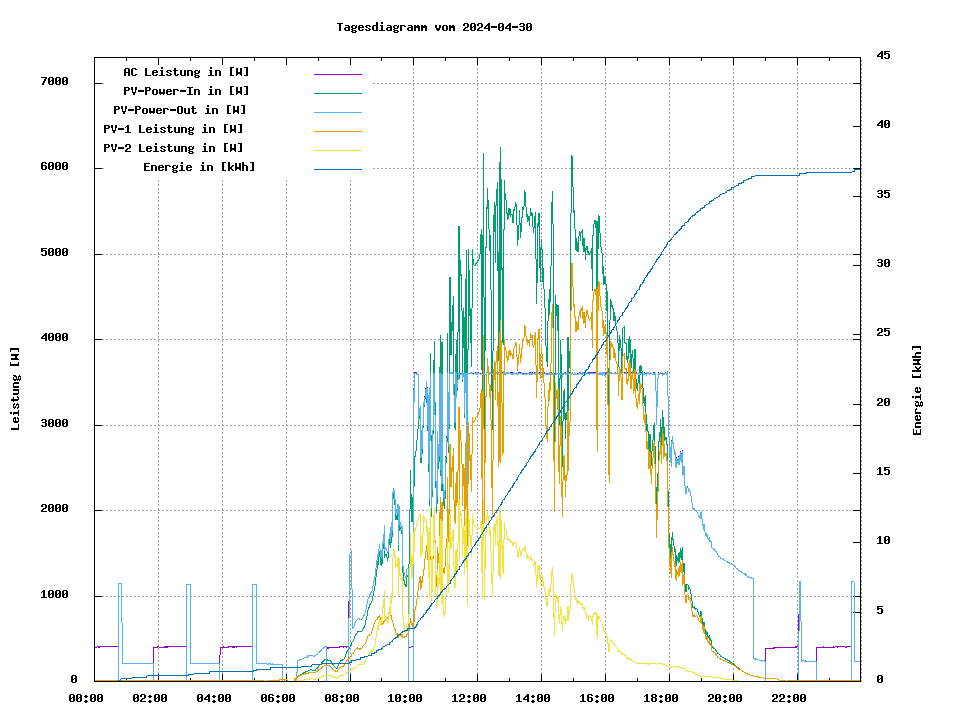
Task: Select the PV-Power-In legend label
Action: 193,91
